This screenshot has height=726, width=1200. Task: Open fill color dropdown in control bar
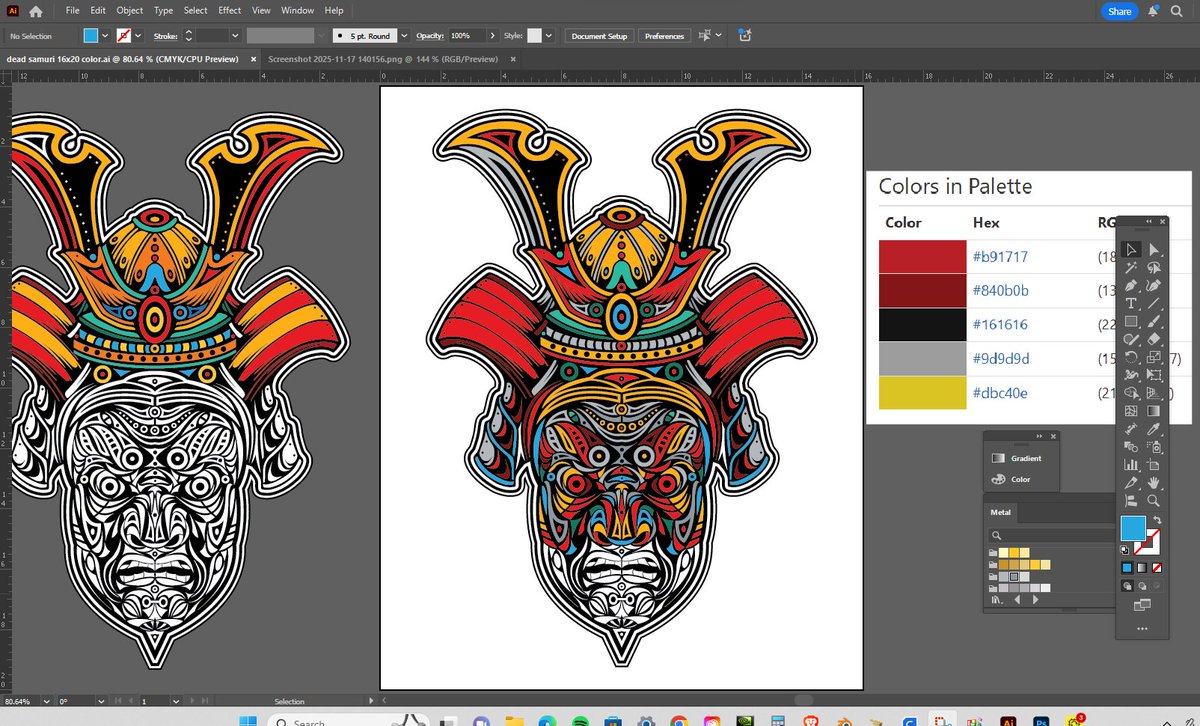click(x=106, y=35)
